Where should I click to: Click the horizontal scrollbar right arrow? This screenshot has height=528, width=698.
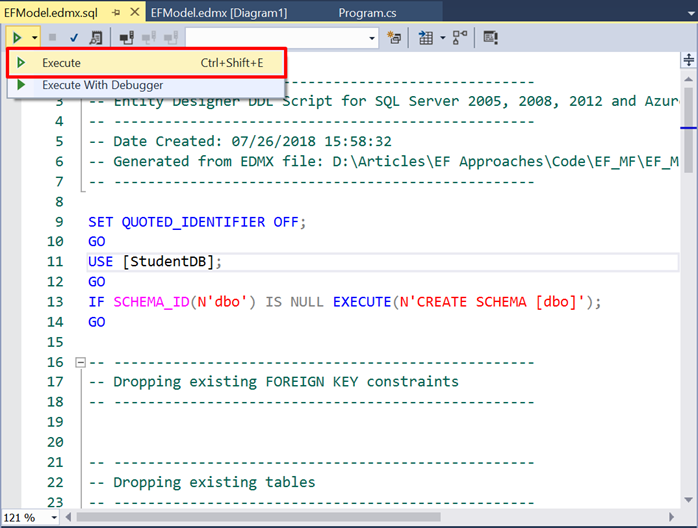pos(672,517)
